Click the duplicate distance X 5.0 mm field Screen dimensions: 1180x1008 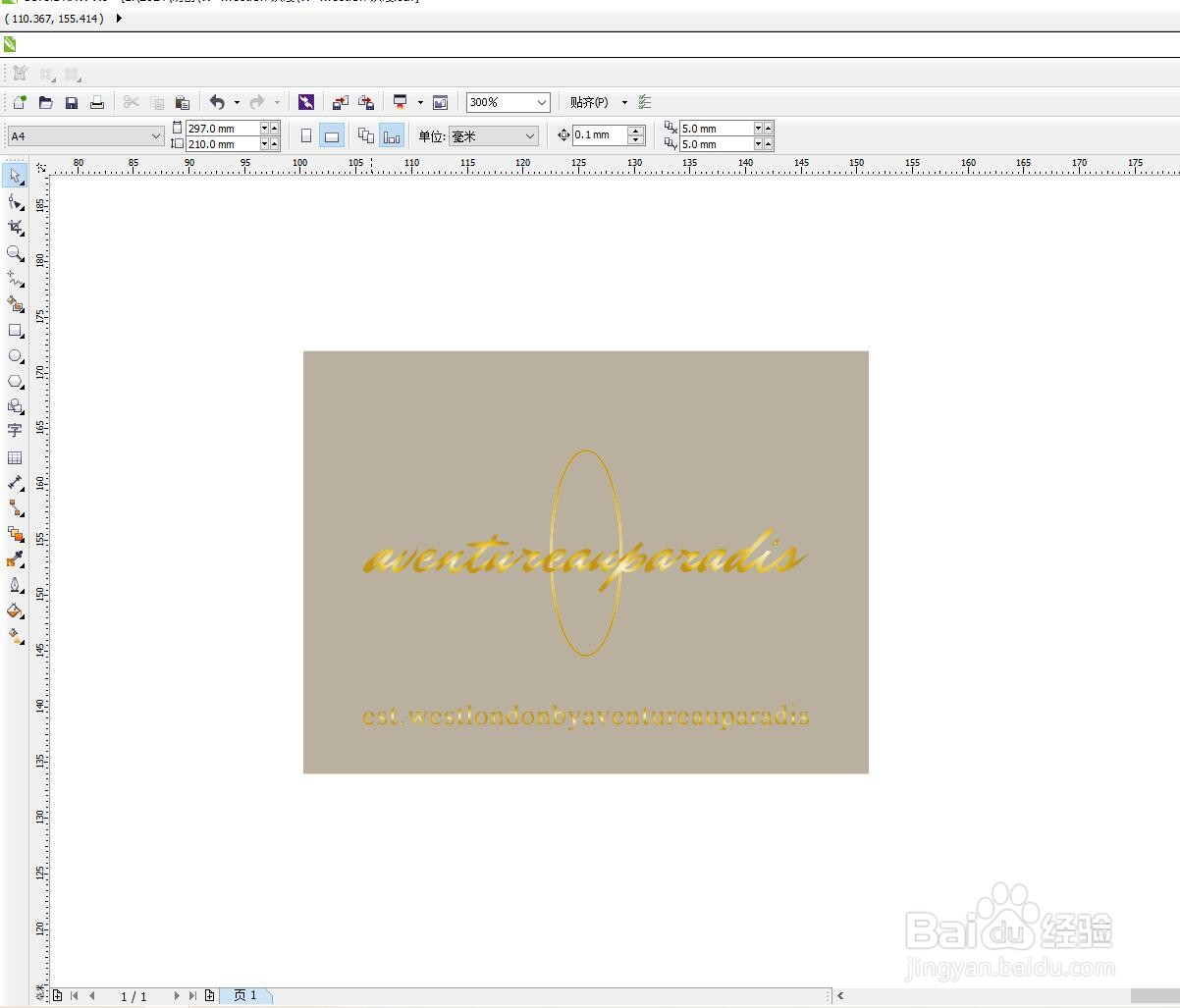click(716, 129)
